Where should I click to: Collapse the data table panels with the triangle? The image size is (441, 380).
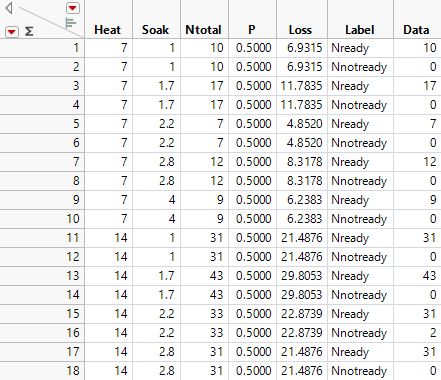coord(9,8)
